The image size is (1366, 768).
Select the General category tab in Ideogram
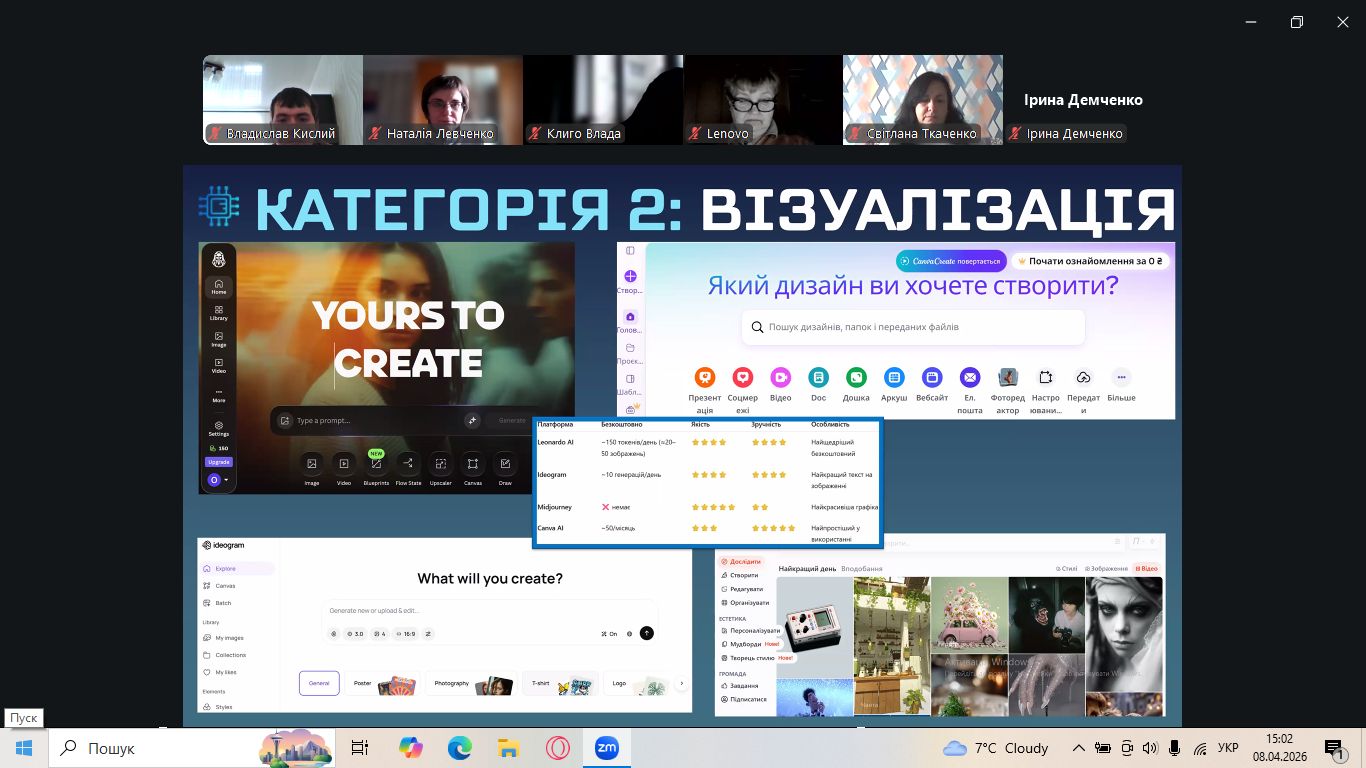319,683
